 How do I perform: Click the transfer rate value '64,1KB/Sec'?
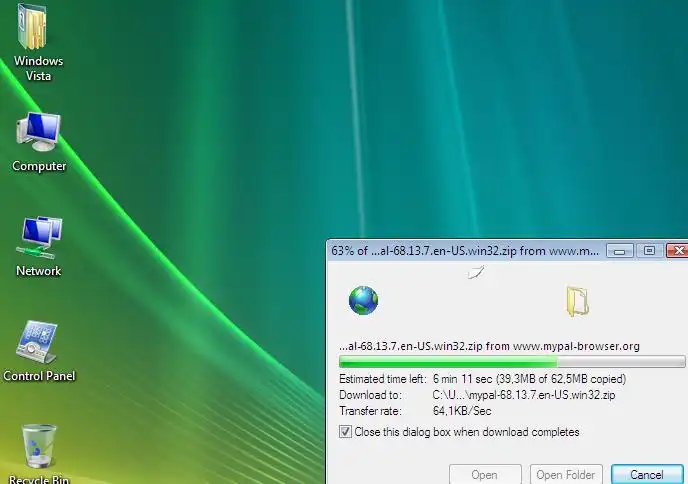462,411
